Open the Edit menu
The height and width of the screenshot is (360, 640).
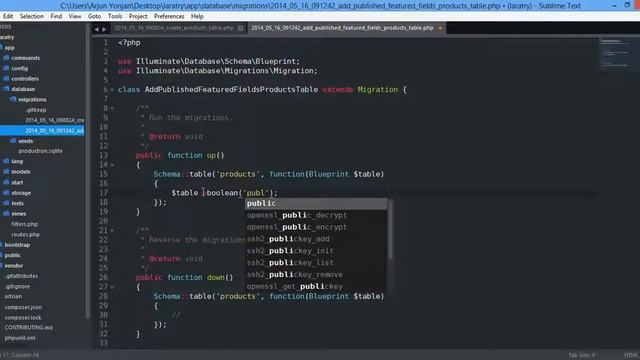8,16
